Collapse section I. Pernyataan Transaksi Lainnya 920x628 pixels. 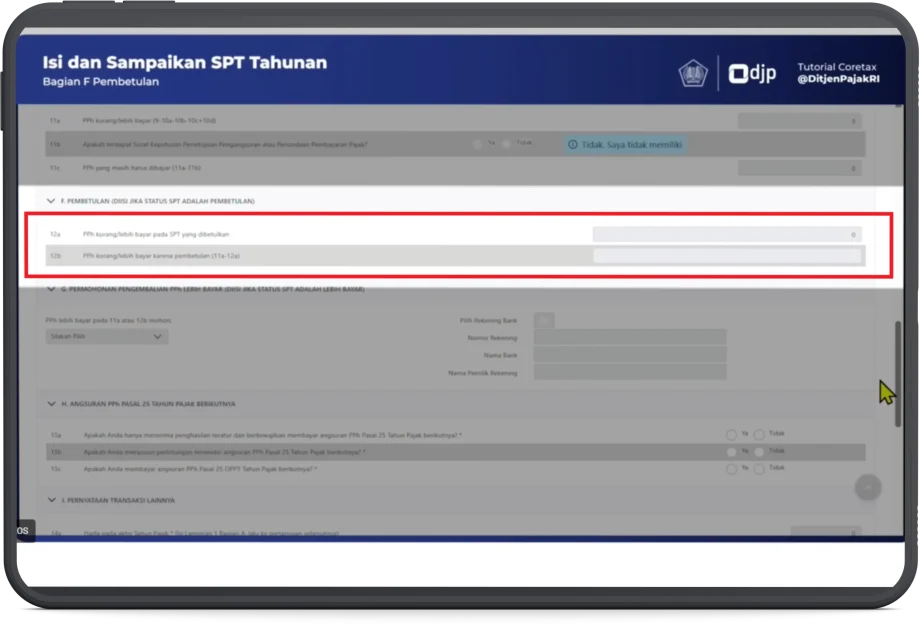tap(51, 500)
